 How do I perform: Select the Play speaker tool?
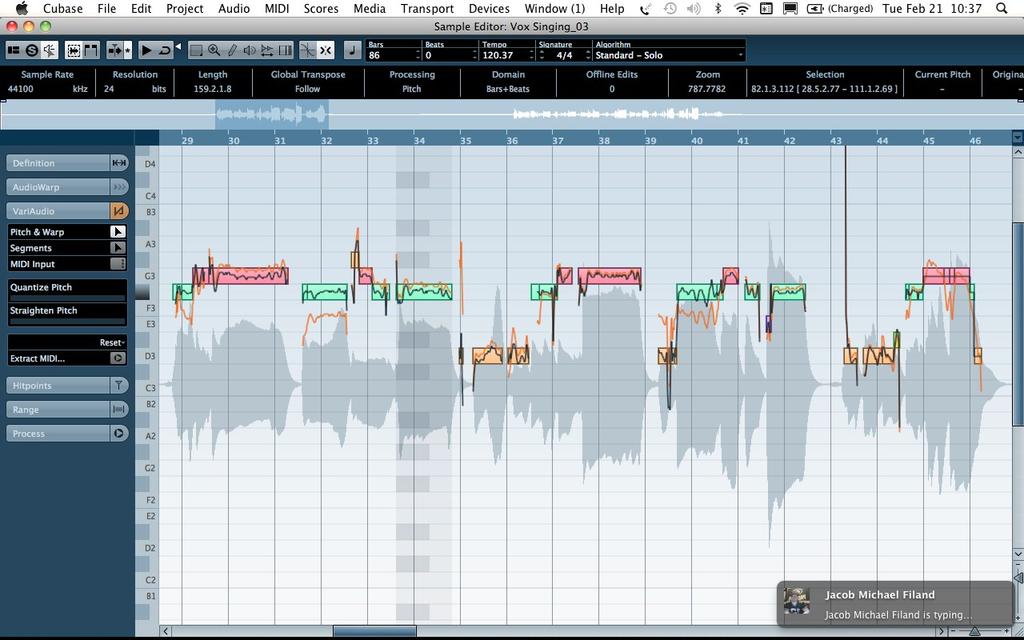pos(249,50)
